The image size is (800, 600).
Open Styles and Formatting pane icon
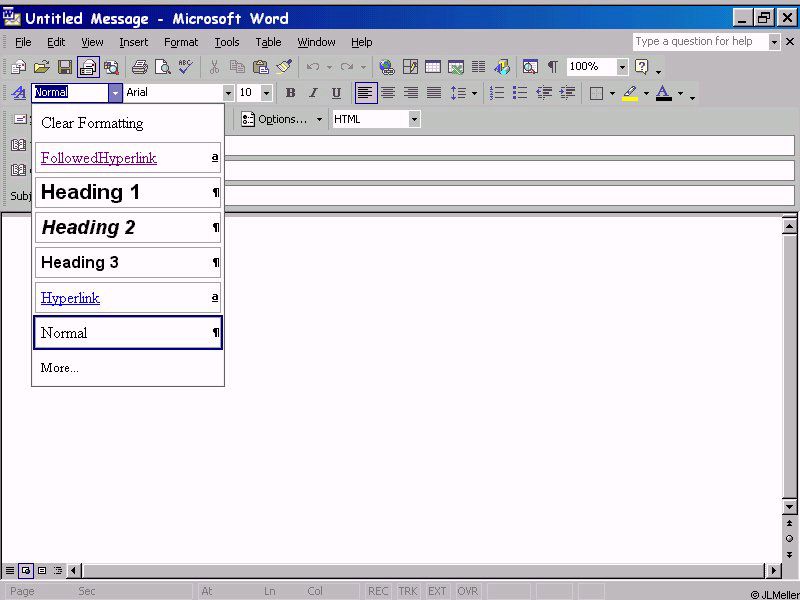click(x=19, y=93)
